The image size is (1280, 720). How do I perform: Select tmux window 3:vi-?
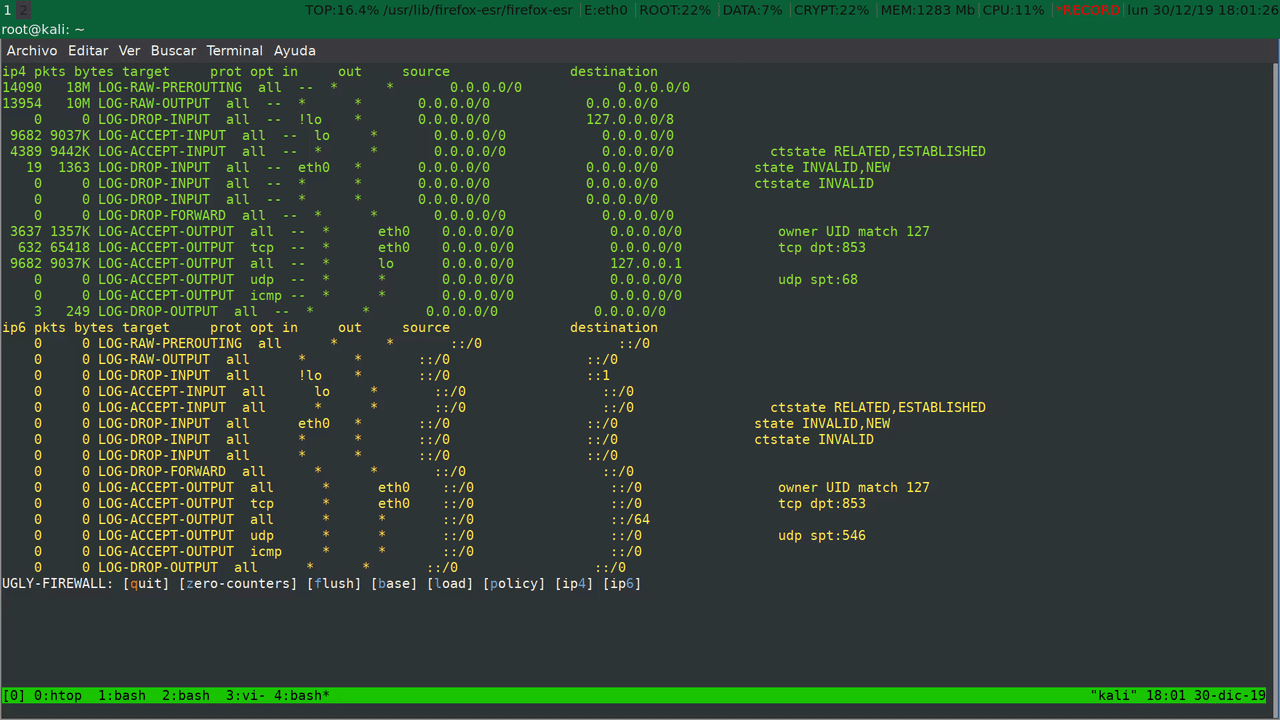[x=246, y=695]
